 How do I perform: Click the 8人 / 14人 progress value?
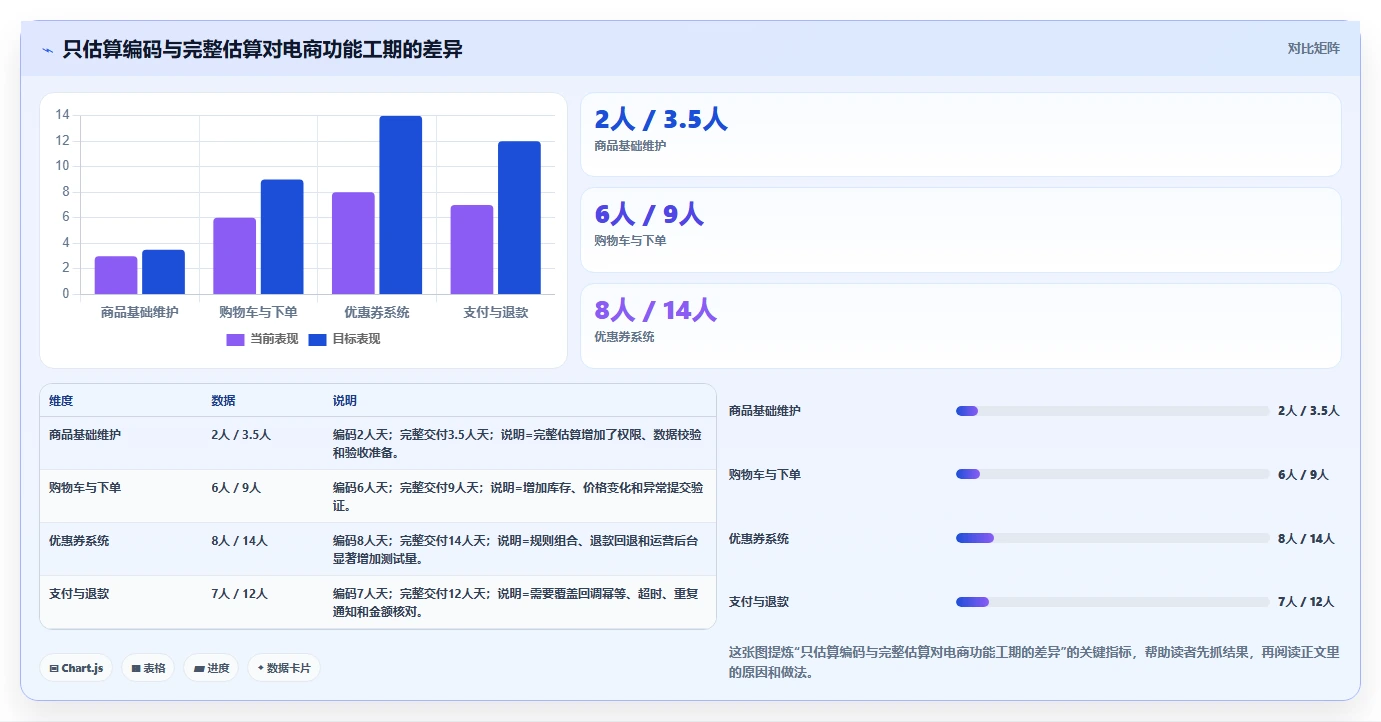pos(1306,539)
